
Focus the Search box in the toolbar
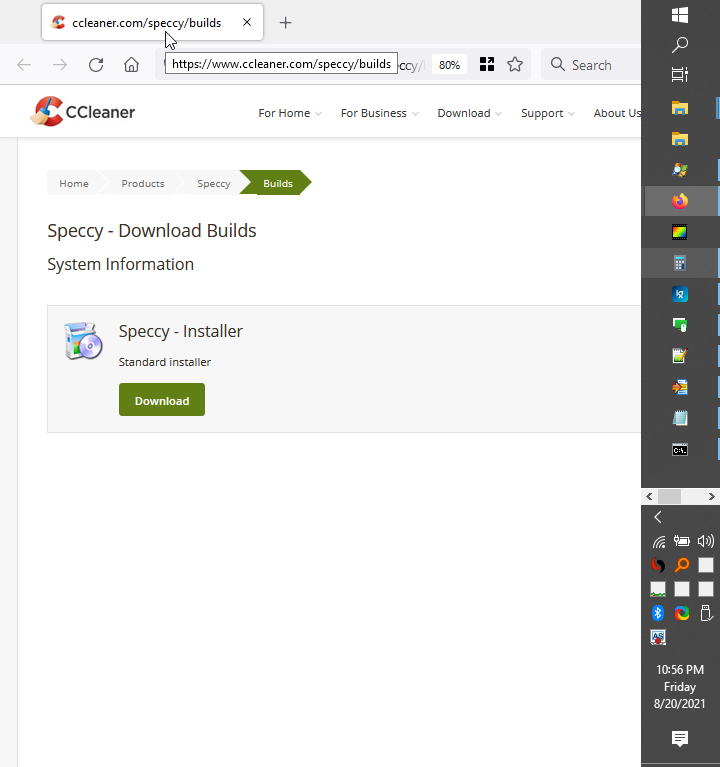point(591,65)
